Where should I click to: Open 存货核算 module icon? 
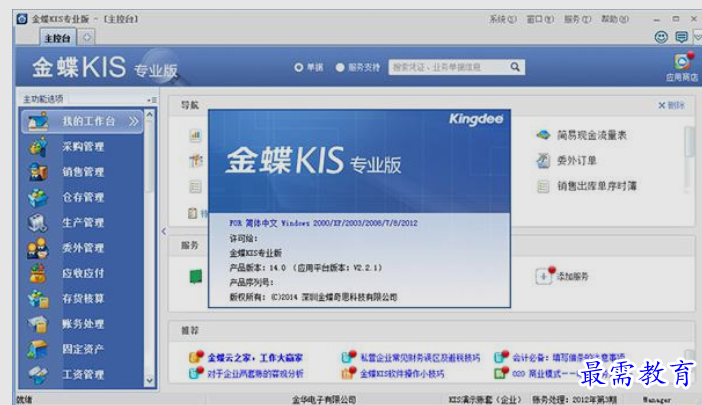pos(38,298)
